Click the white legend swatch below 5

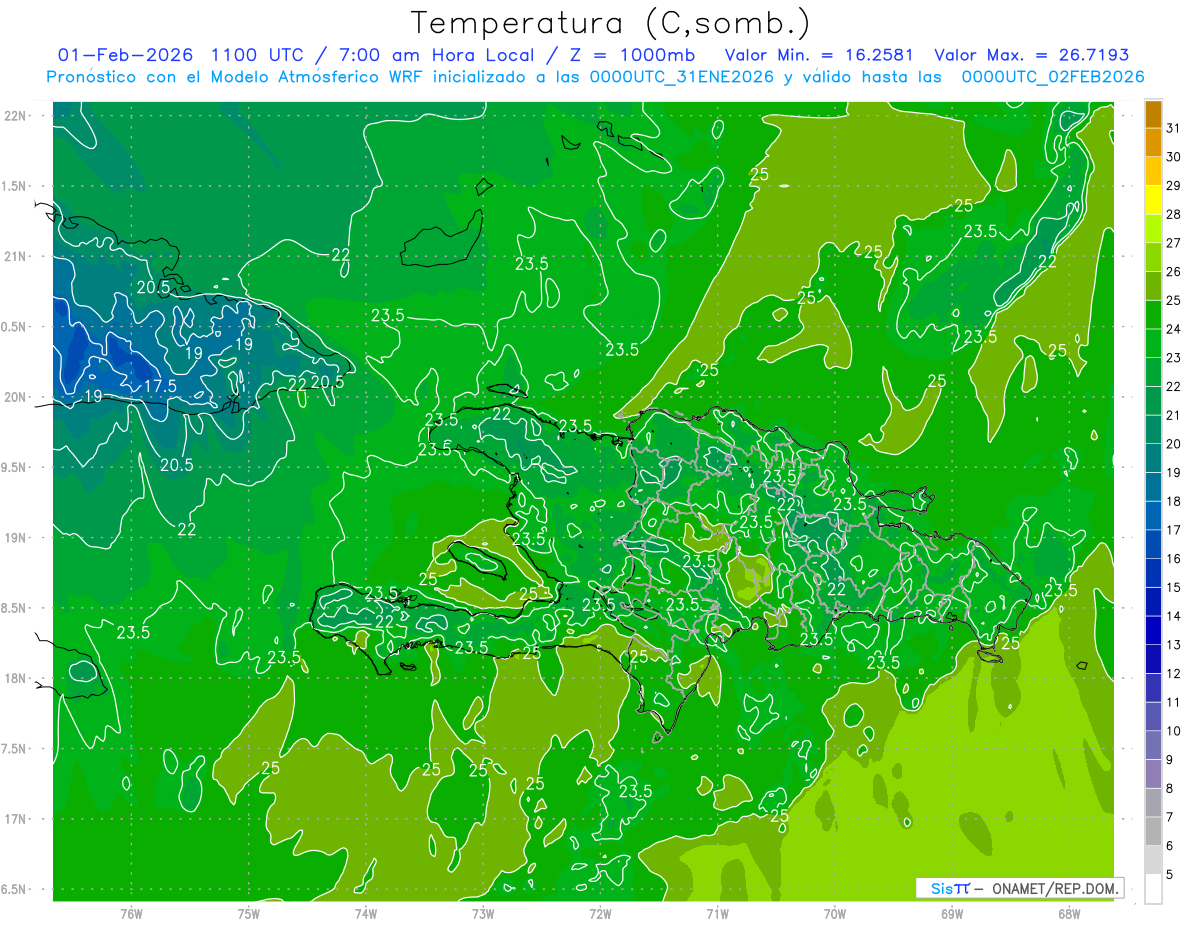click(x=1153, y=889)
